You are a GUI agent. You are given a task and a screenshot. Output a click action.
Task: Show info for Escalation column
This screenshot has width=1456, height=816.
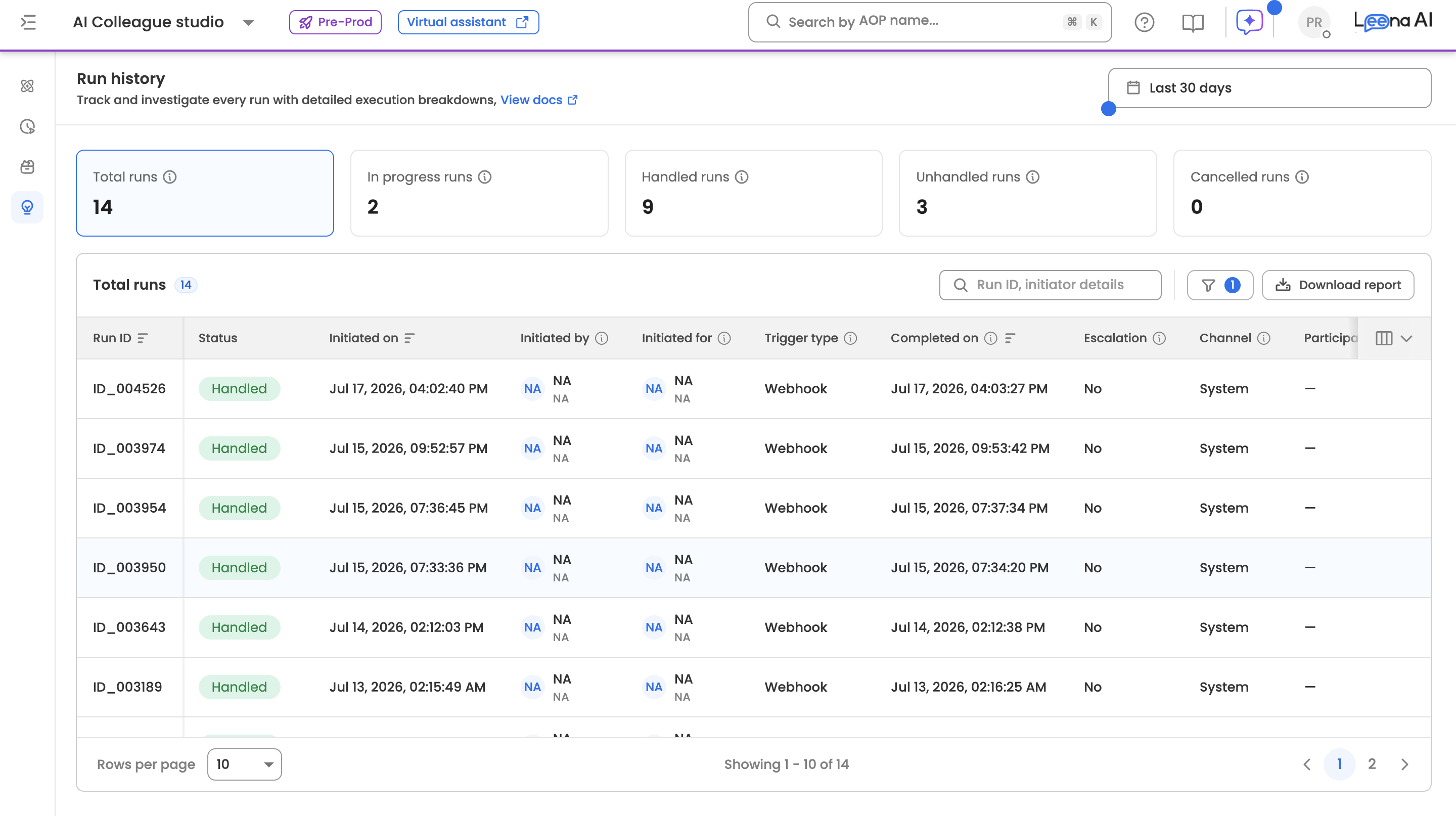click(1160, 338)
